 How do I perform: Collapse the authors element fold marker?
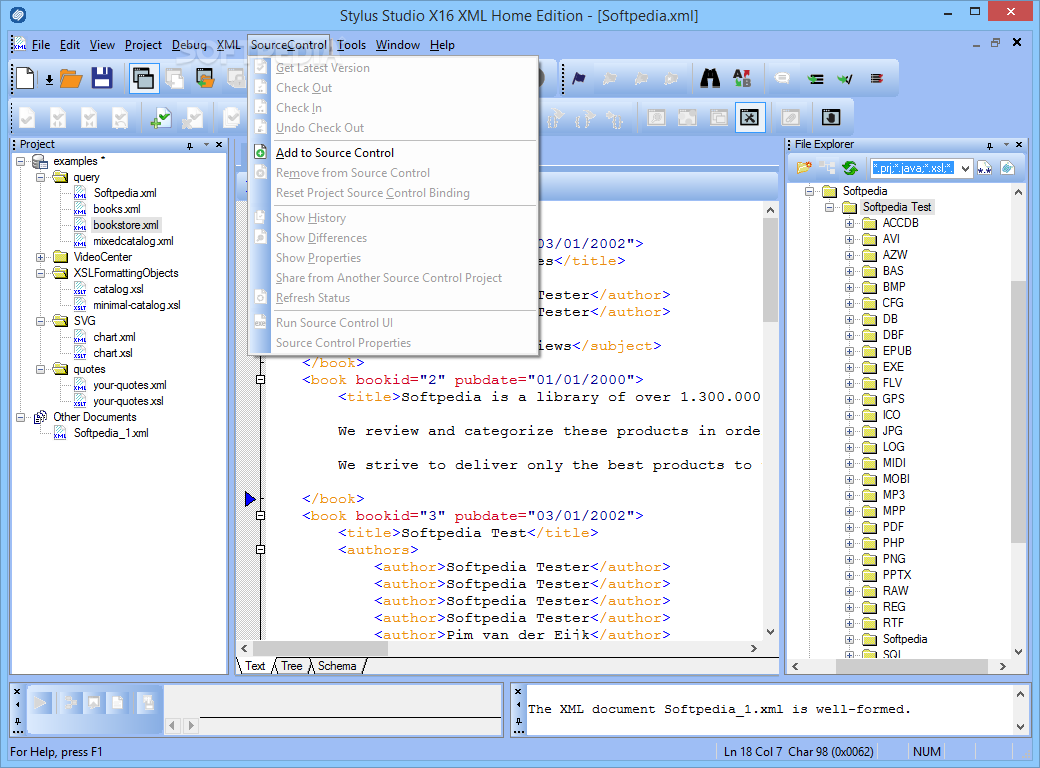260,550
